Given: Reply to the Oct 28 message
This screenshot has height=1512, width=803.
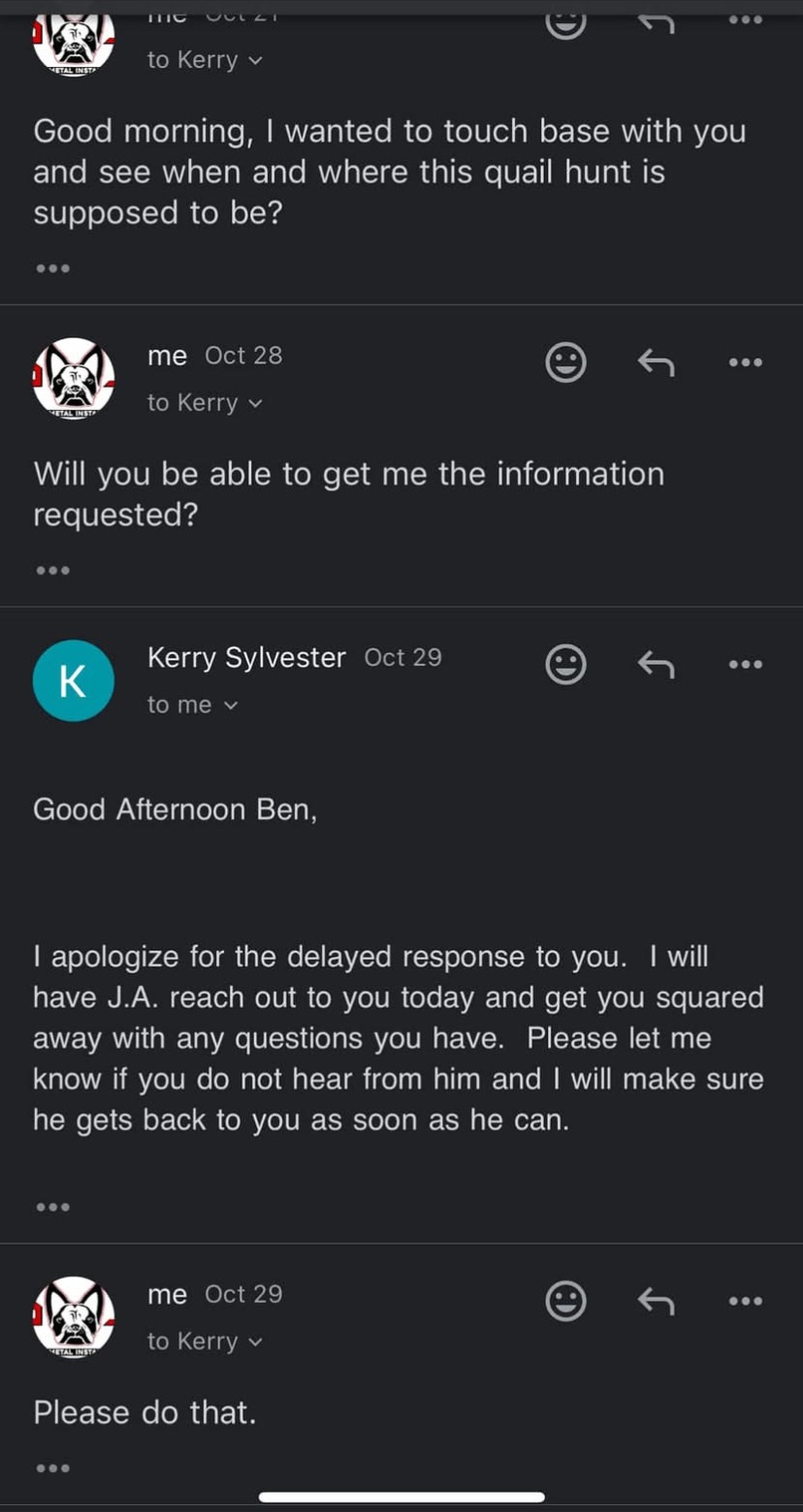Looking at the screenshot, I should 656,362.
